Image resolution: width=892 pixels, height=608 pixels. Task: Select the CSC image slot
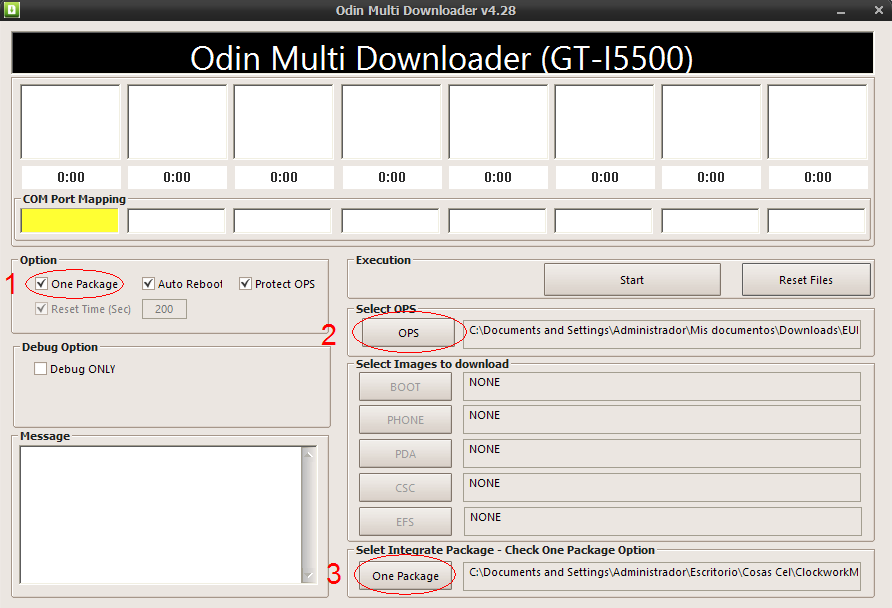click(404, 487)
